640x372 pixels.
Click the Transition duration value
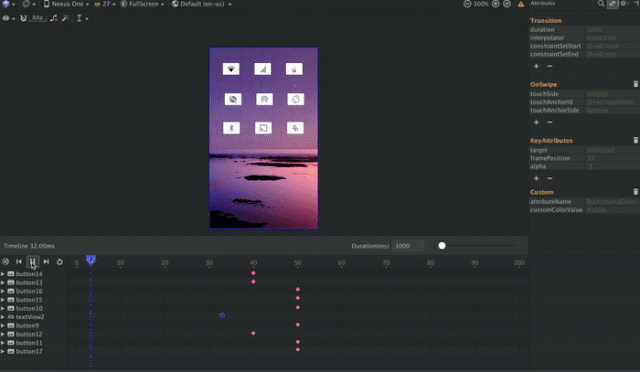(x=612, y=29)
